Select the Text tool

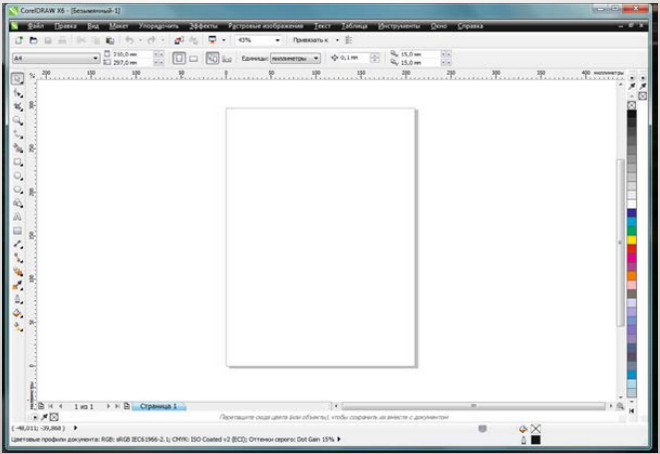coord(18,217)
